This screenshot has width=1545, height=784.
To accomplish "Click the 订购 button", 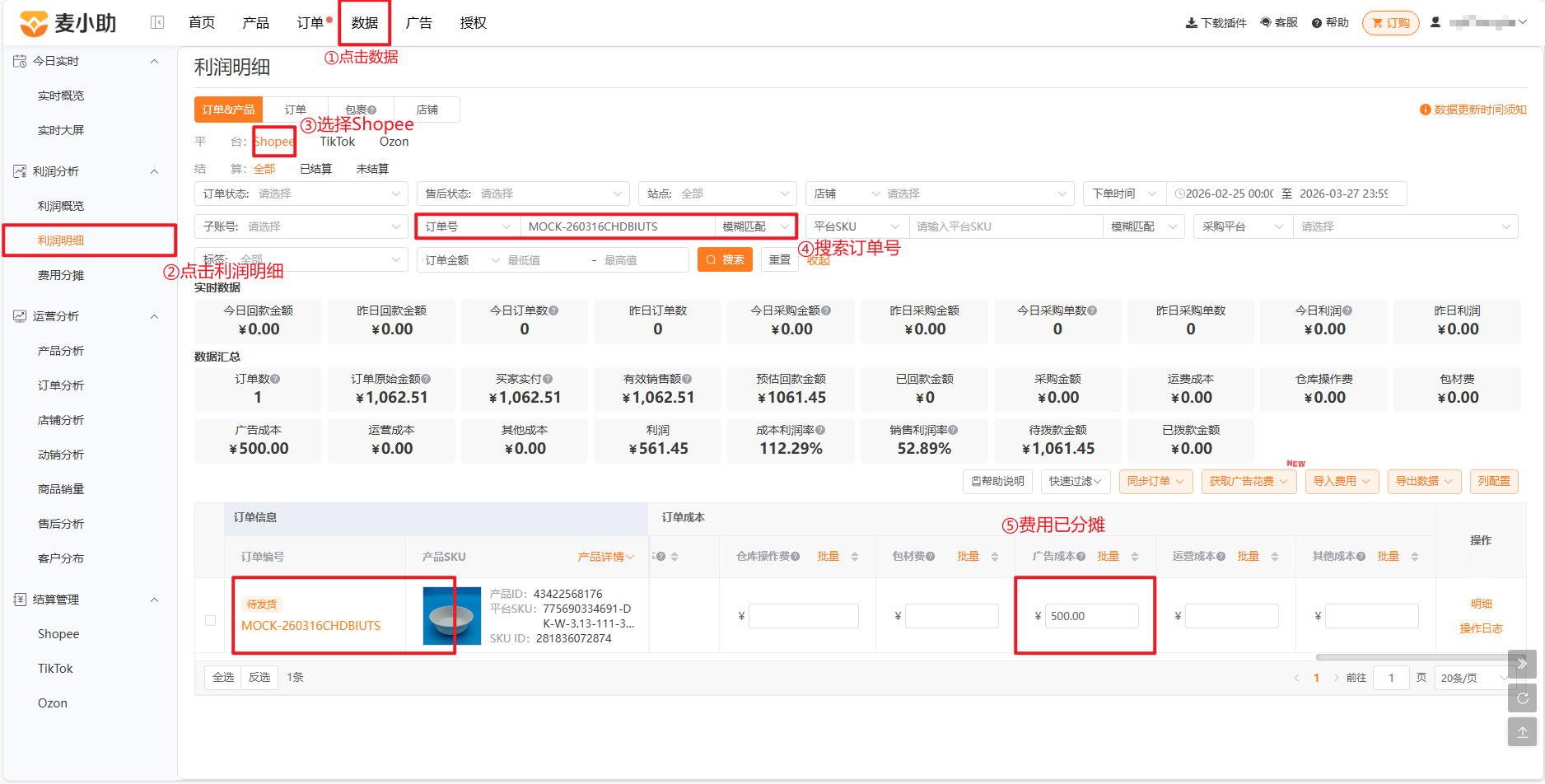I will (1390, 23).
